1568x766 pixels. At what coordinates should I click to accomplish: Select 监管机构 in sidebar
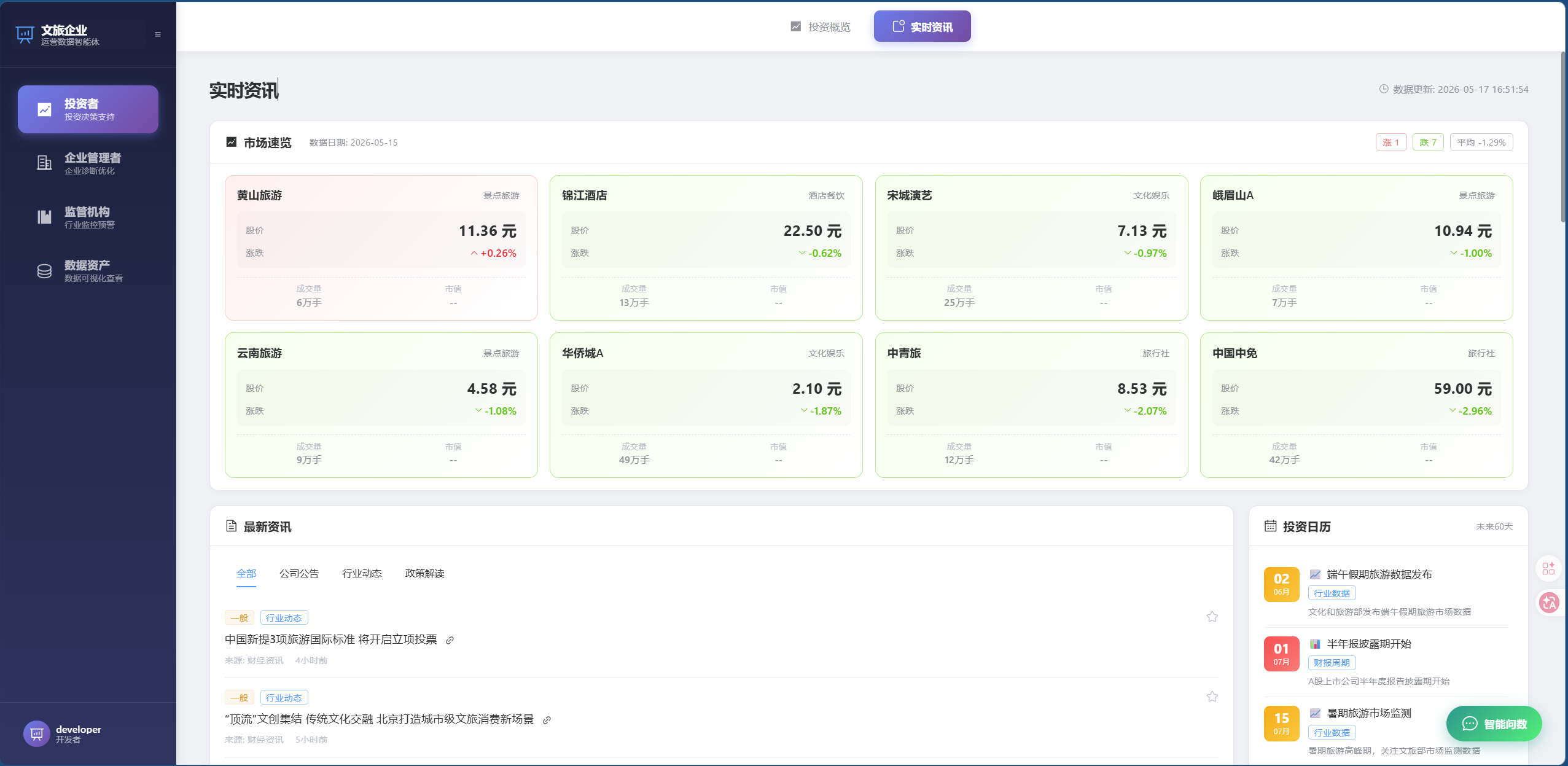(88, 217)
